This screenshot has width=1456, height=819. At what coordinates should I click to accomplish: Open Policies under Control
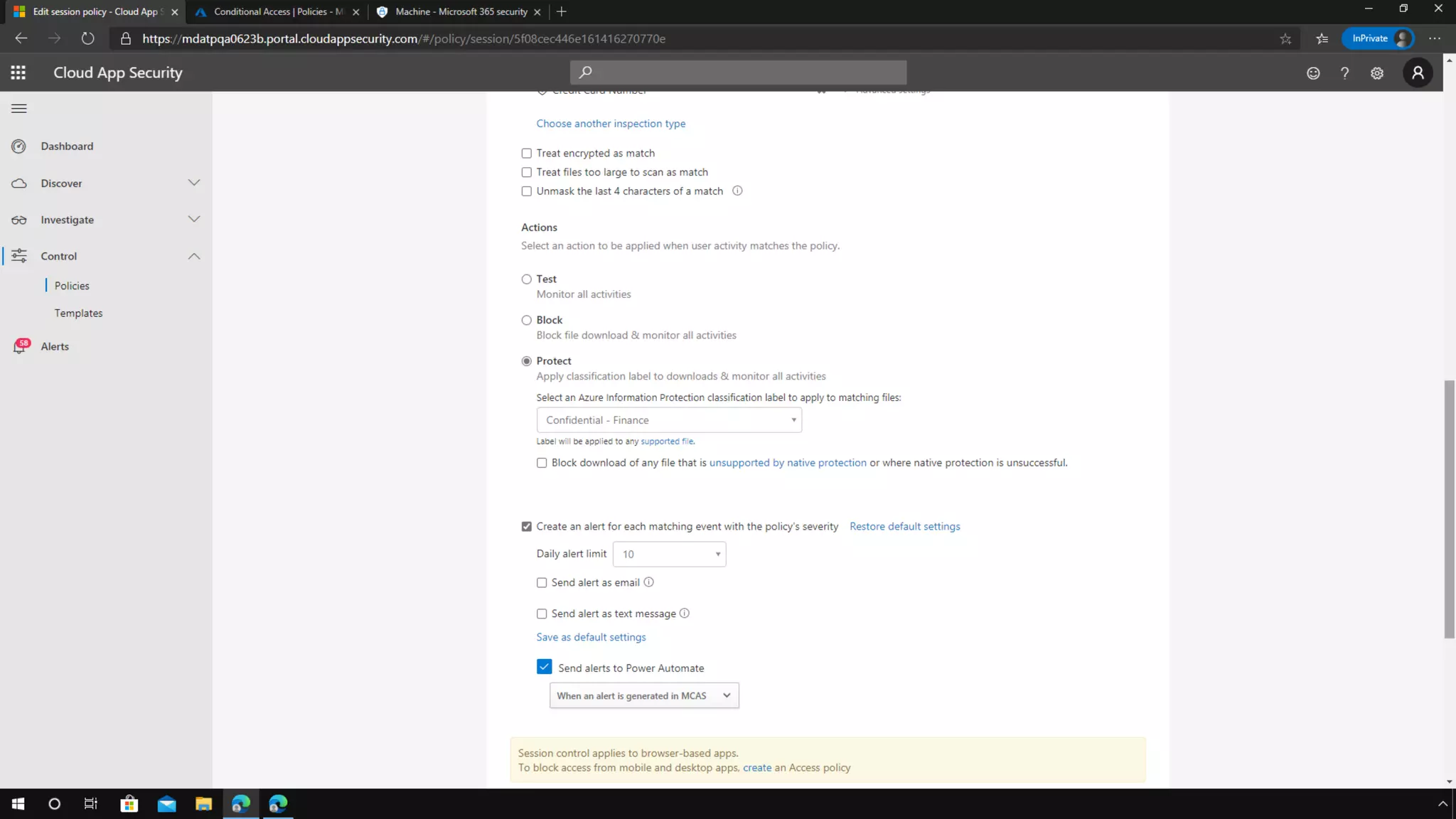coord(72,286)
